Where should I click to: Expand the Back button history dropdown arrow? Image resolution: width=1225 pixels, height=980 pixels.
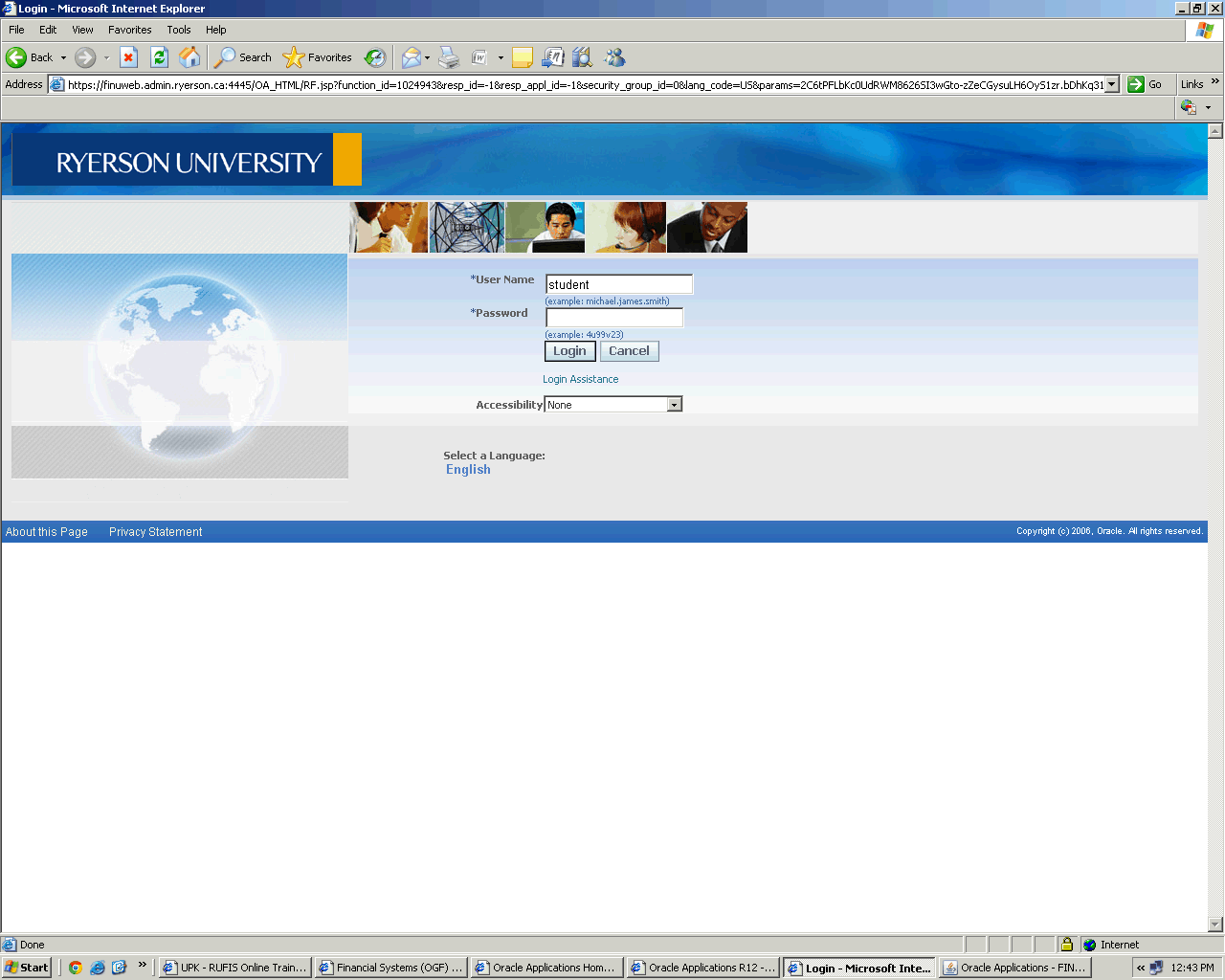(x=64, y=57)
